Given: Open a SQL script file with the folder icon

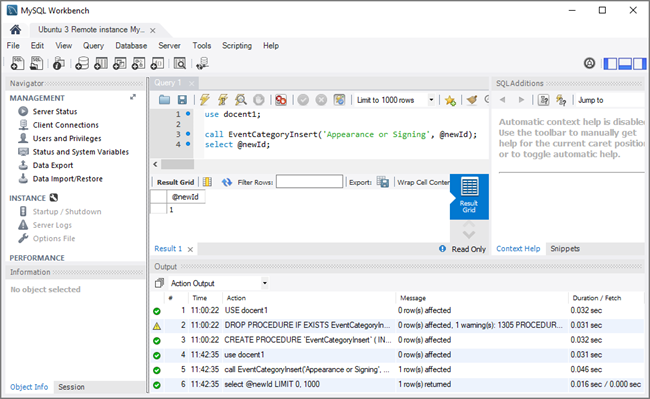Looking at the screenshot, I should click(165, 100).
